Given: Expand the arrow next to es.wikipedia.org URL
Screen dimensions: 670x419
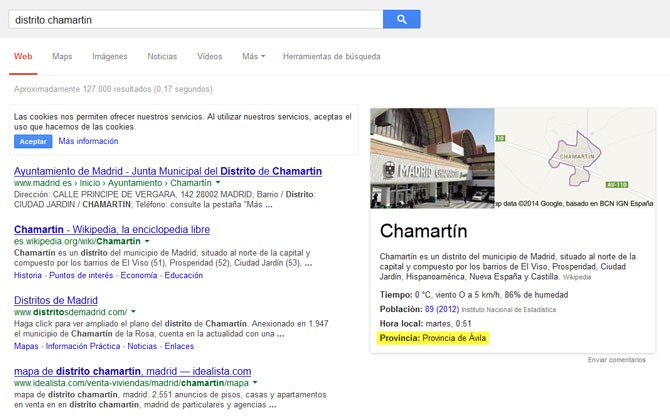Looking at the screenshot, I should click(146, 242).
